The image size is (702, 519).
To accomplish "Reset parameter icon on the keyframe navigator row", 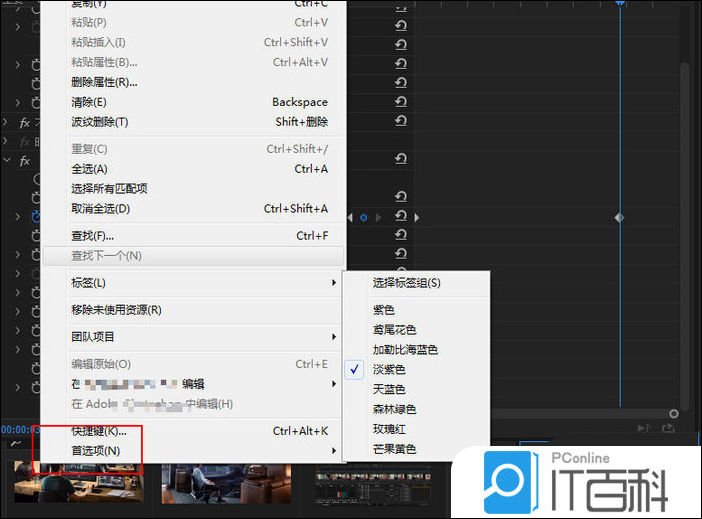I will pos(401,216).
